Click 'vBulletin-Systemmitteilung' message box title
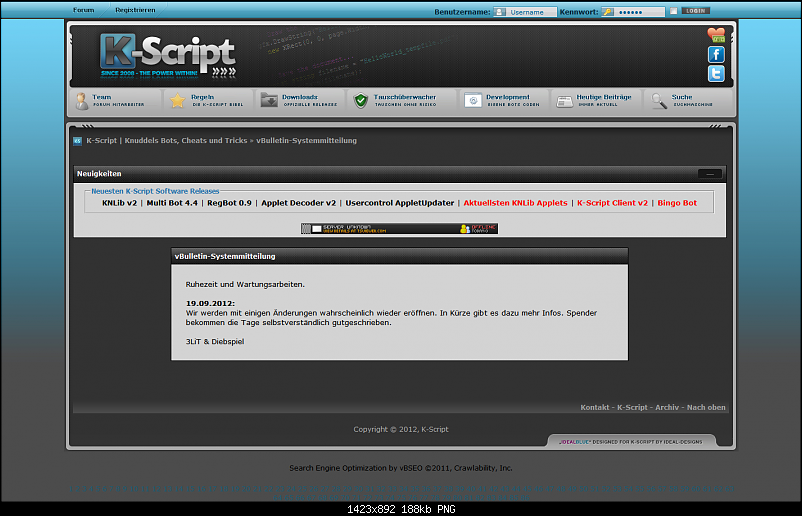 point(225,256)
